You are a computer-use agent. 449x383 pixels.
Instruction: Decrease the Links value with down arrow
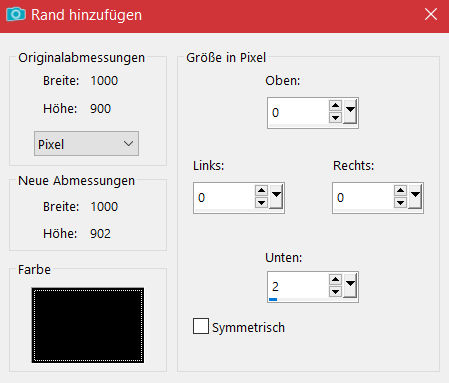tap(261, 202)
